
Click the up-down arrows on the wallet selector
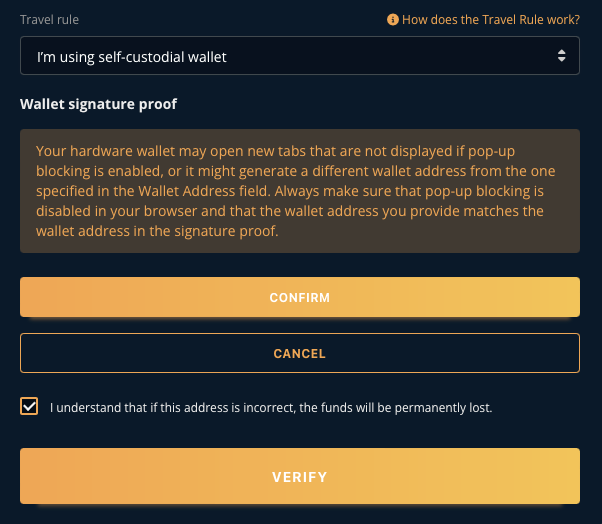click(562, 57)
